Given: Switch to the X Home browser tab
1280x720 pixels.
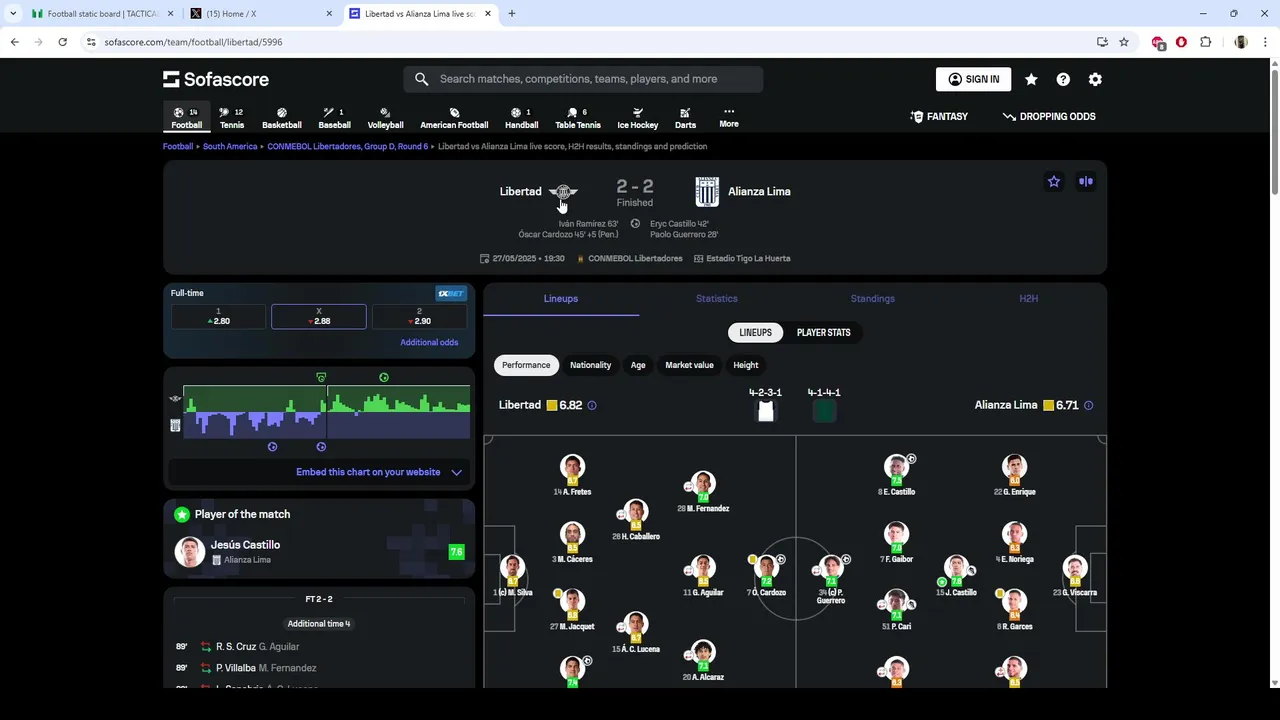Looking at the screenshot, I should (260, 14).
